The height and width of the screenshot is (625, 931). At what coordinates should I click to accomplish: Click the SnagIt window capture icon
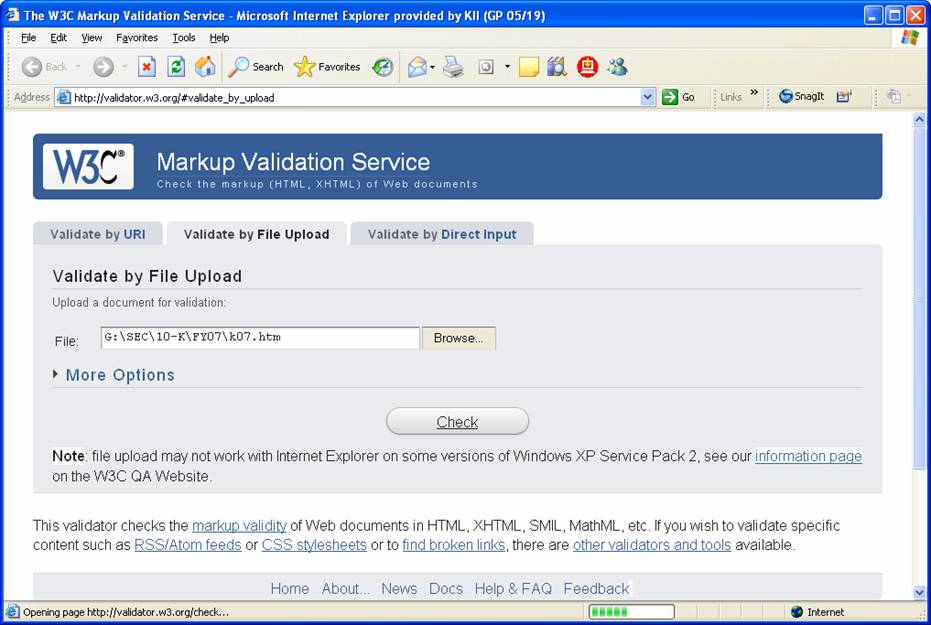click(x=844, y=96)
